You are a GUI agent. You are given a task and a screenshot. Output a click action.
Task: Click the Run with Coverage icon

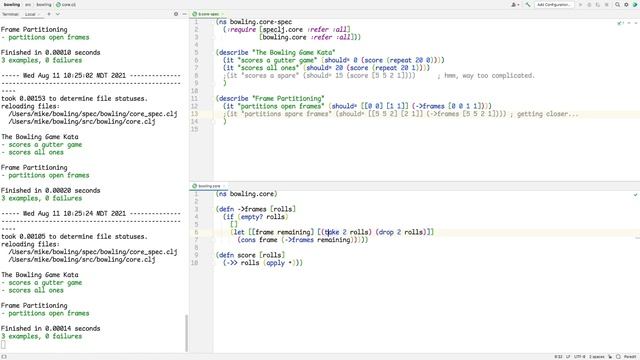(x=598, y=4)
